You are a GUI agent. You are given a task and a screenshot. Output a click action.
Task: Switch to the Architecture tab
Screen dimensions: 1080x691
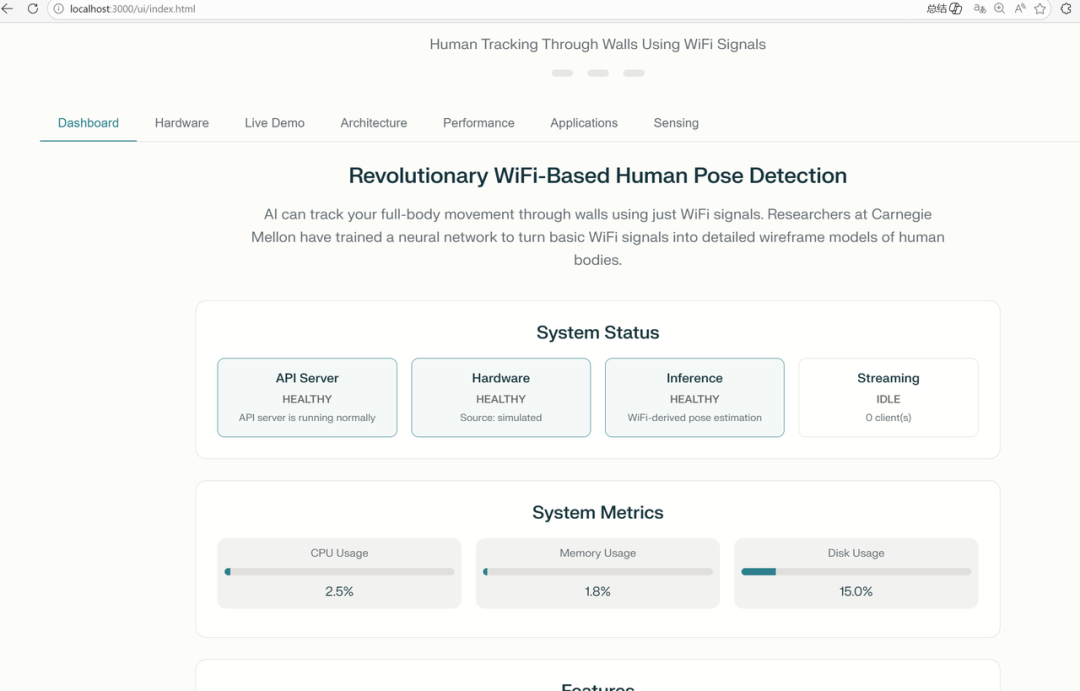click(x=373, y=123)
